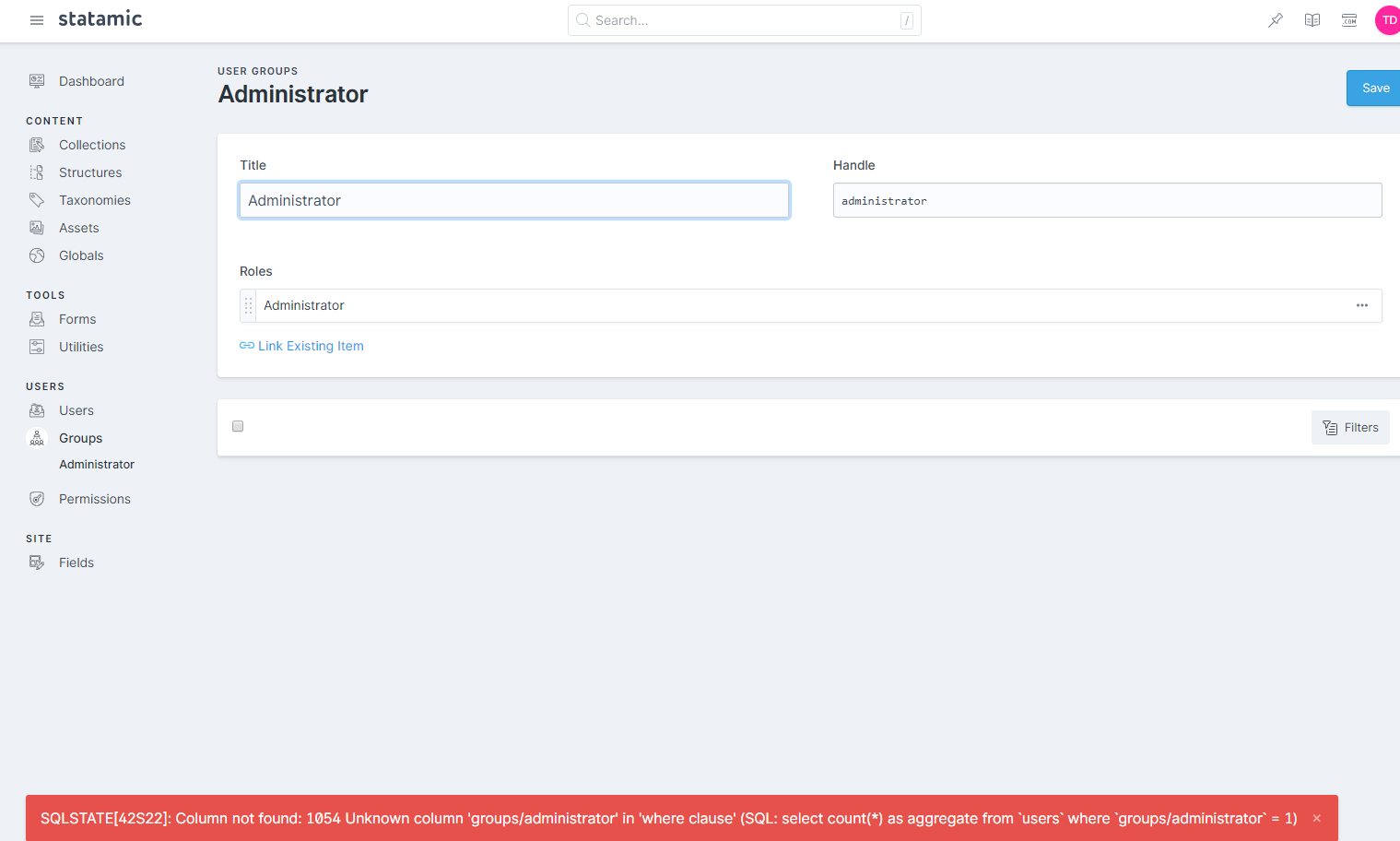
Task: Open Dashboard from the sidebar
Action: pyautogui.click(x=90, y=81)
